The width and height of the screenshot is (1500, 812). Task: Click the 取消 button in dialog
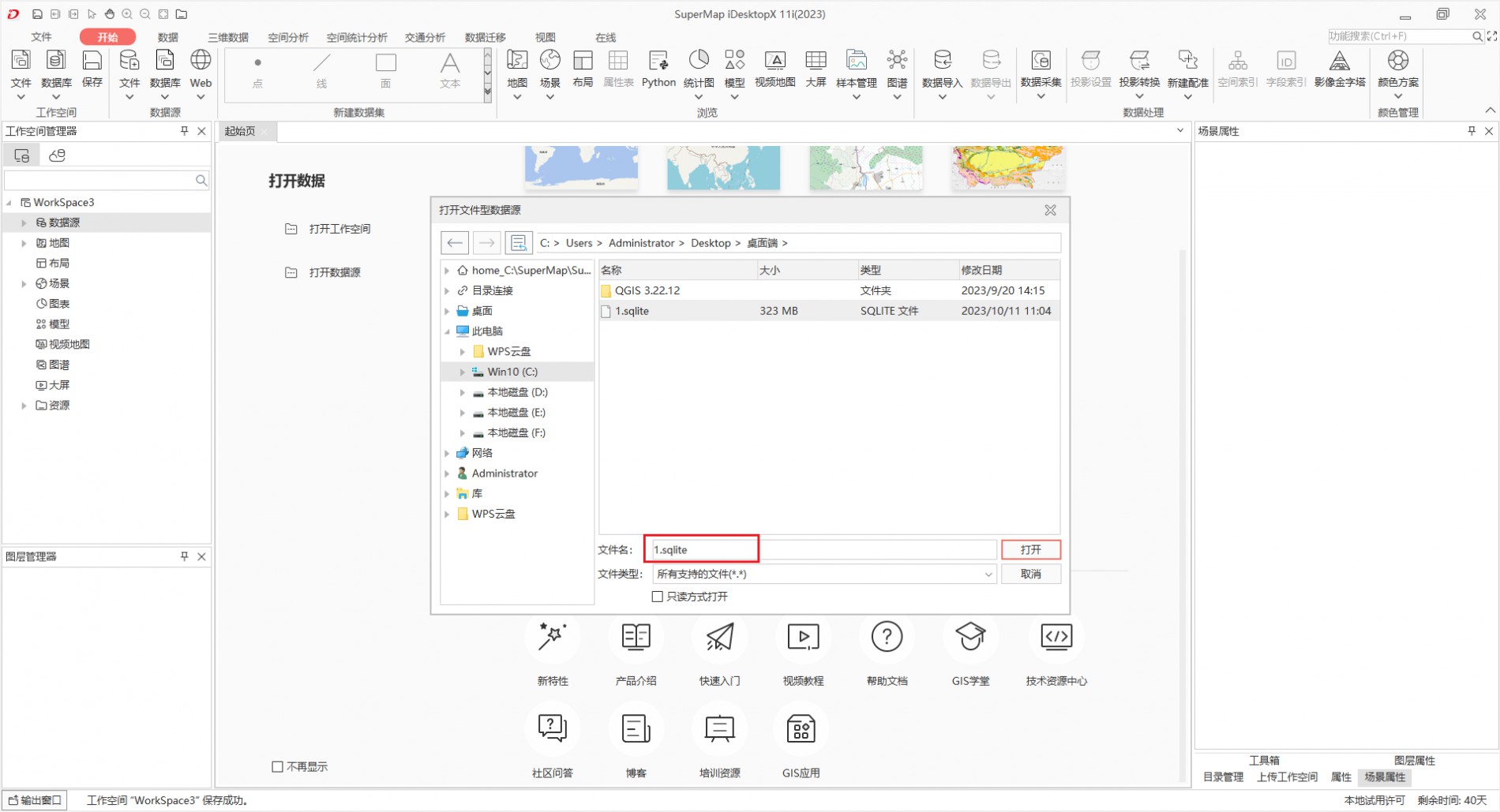[x=1030, y=574]
